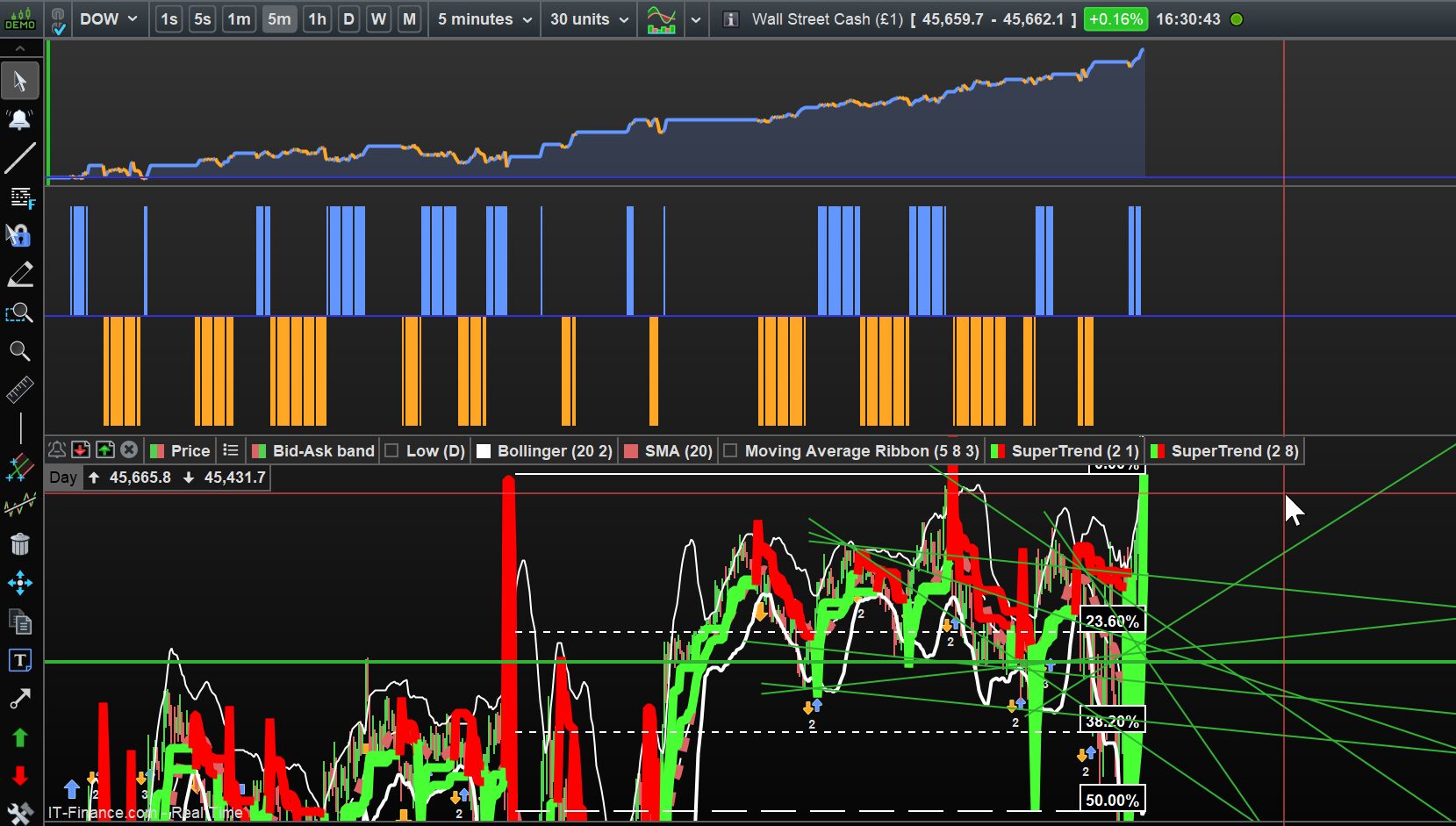Click the red down arrow tool
The image size is (1456, 826).
pos(19,776)
